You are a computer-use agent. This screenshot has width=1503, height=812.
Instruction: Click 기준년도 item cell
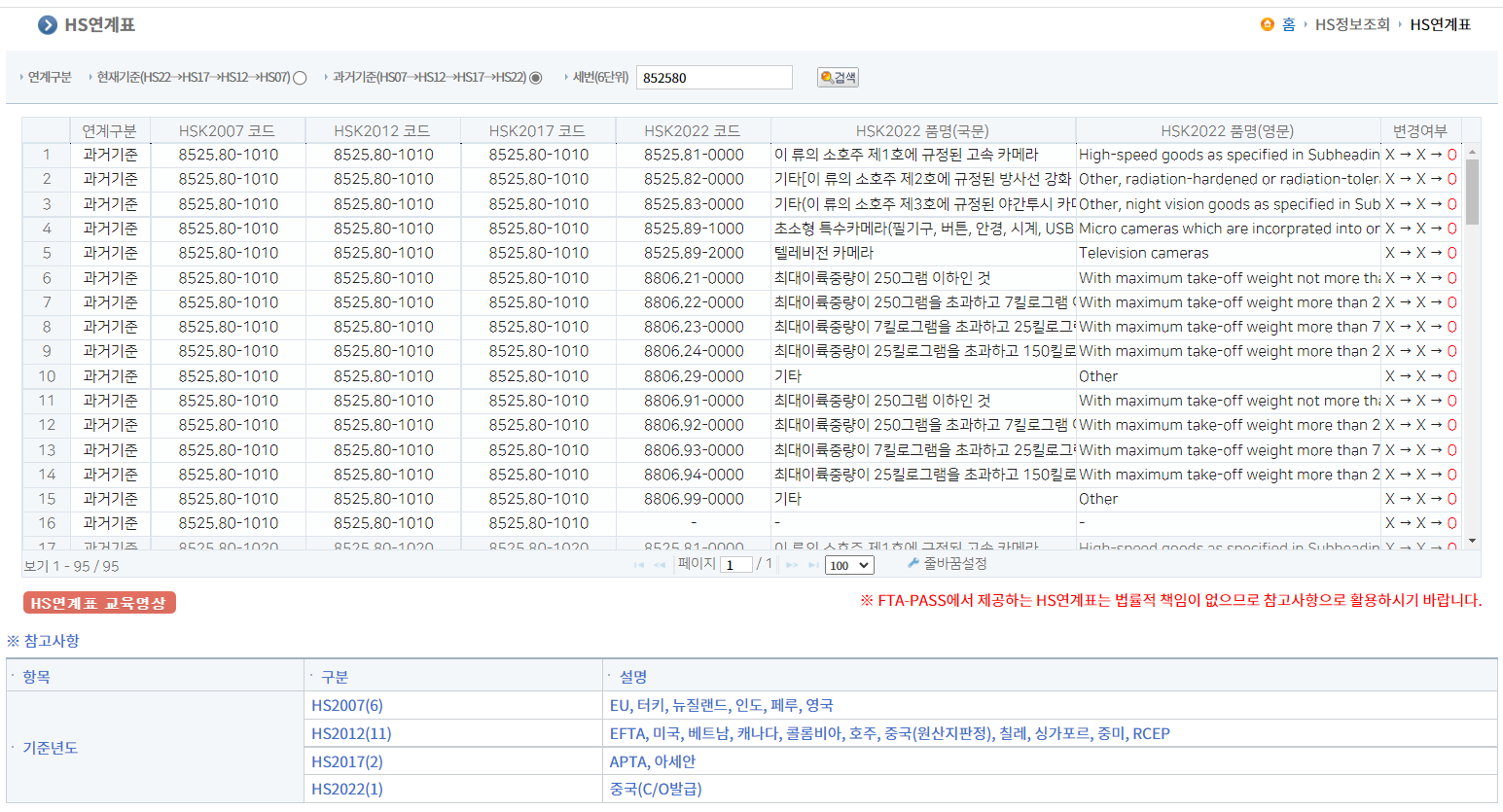click(x=155, y=747)
